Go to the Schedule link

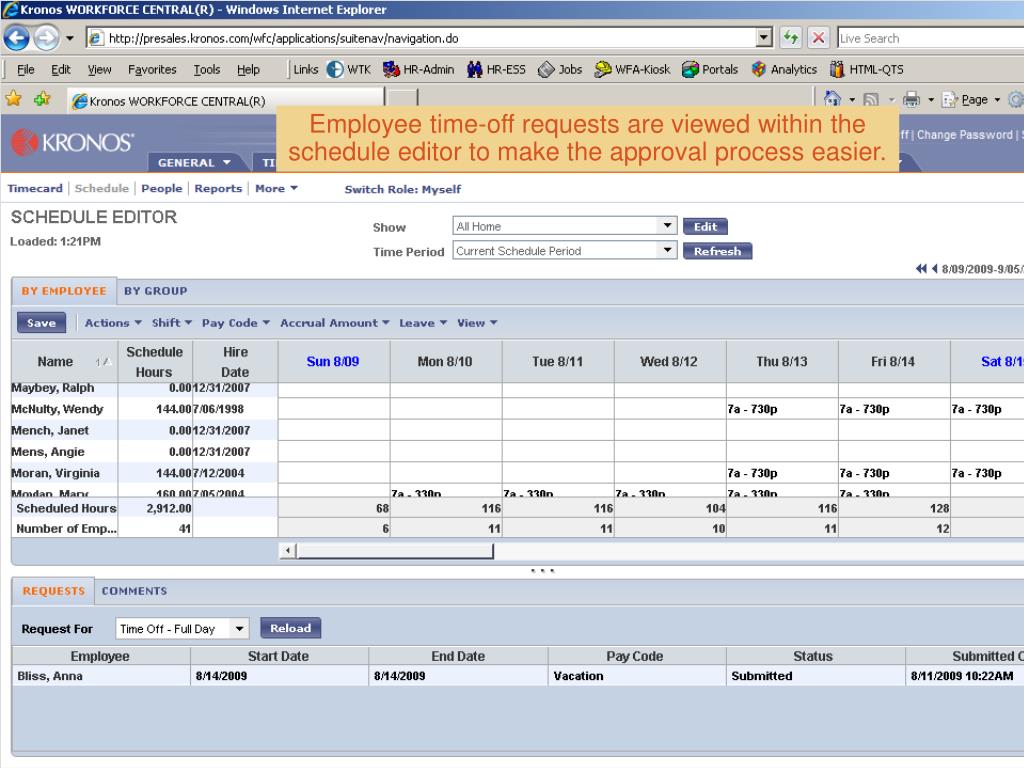(101, 188)
